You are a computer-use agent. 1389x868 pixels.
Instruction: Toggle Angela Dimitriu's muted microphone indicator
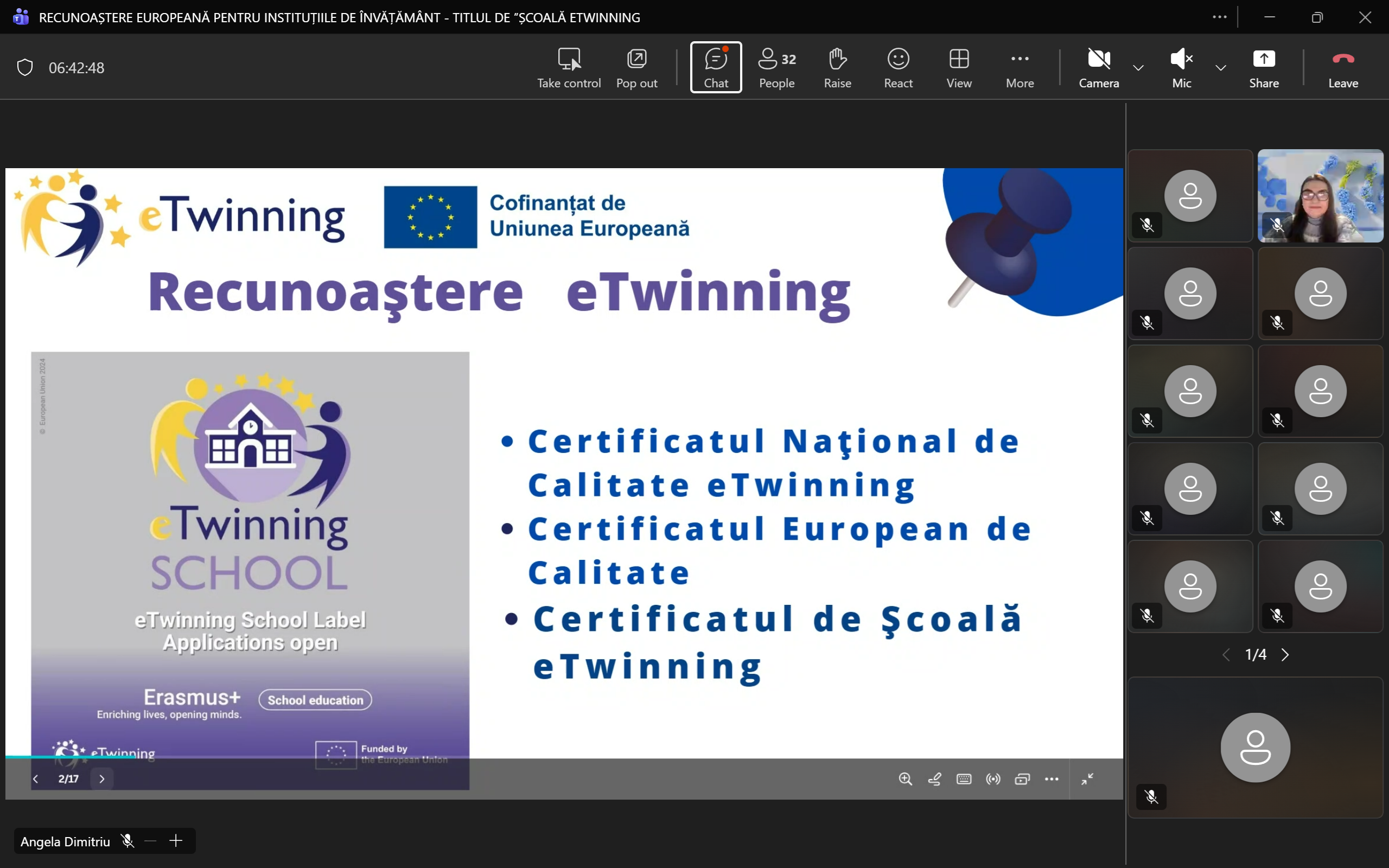tap(128, 841)
